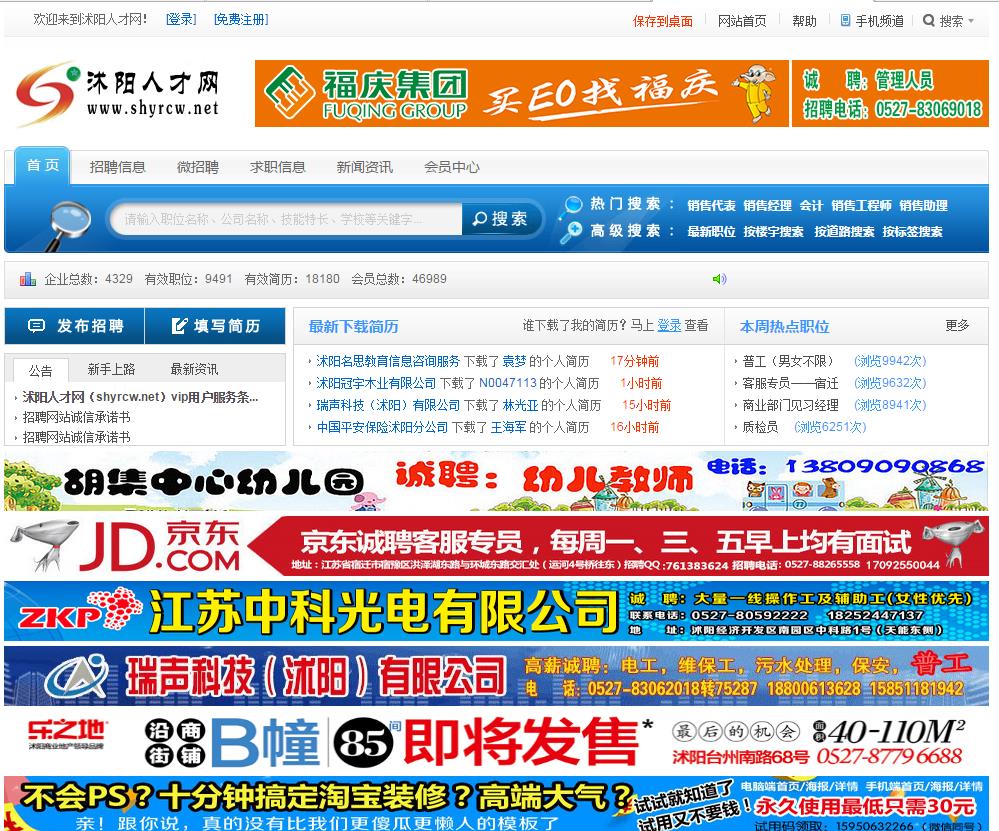Image resolution: width=999 pixels, height=831 pixels.
Task: Open hot job 商业部门见习经理
Action: (x=790, y=405)
